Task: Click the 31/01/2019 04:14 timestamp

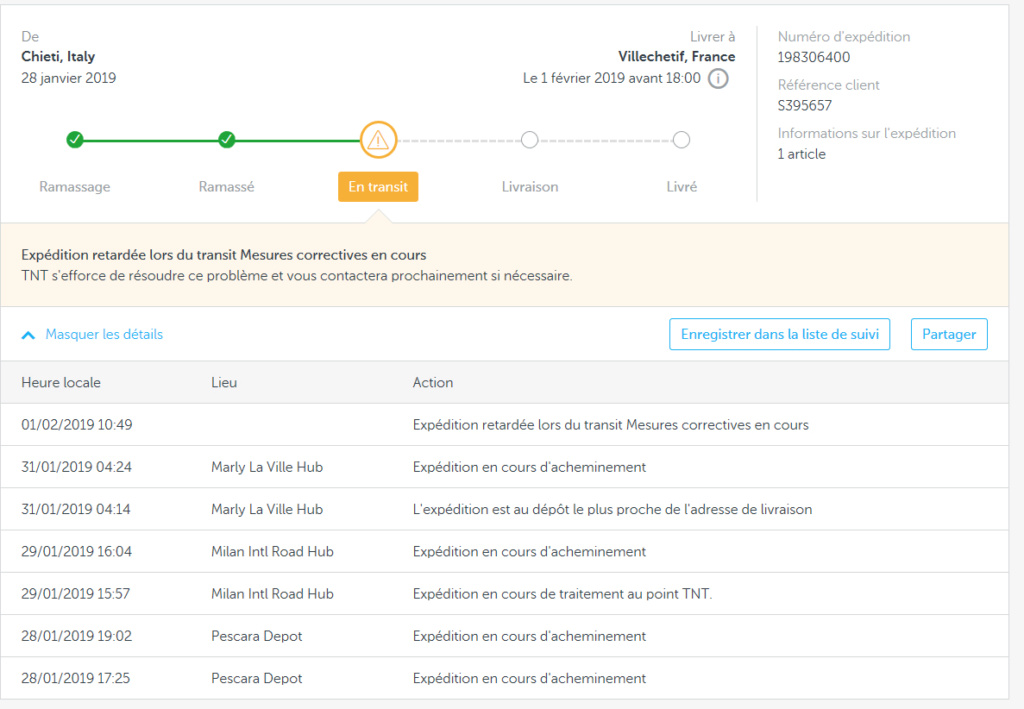Action: [x=76, y=509]
